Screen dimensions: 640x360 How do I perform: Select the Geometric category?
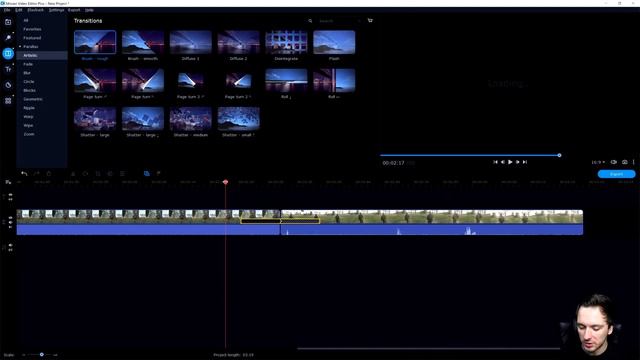[x=33, y=99]
